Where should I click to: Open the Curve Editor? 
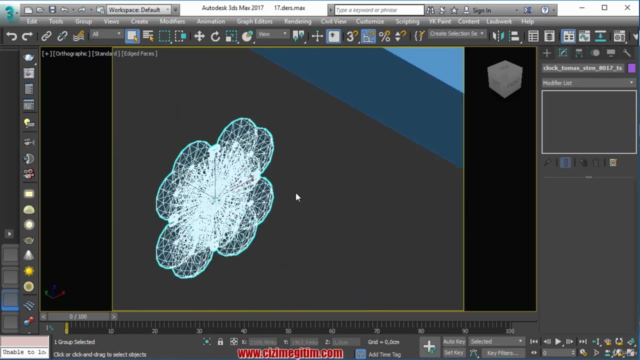pyautogui.click(x=584, y=36)
